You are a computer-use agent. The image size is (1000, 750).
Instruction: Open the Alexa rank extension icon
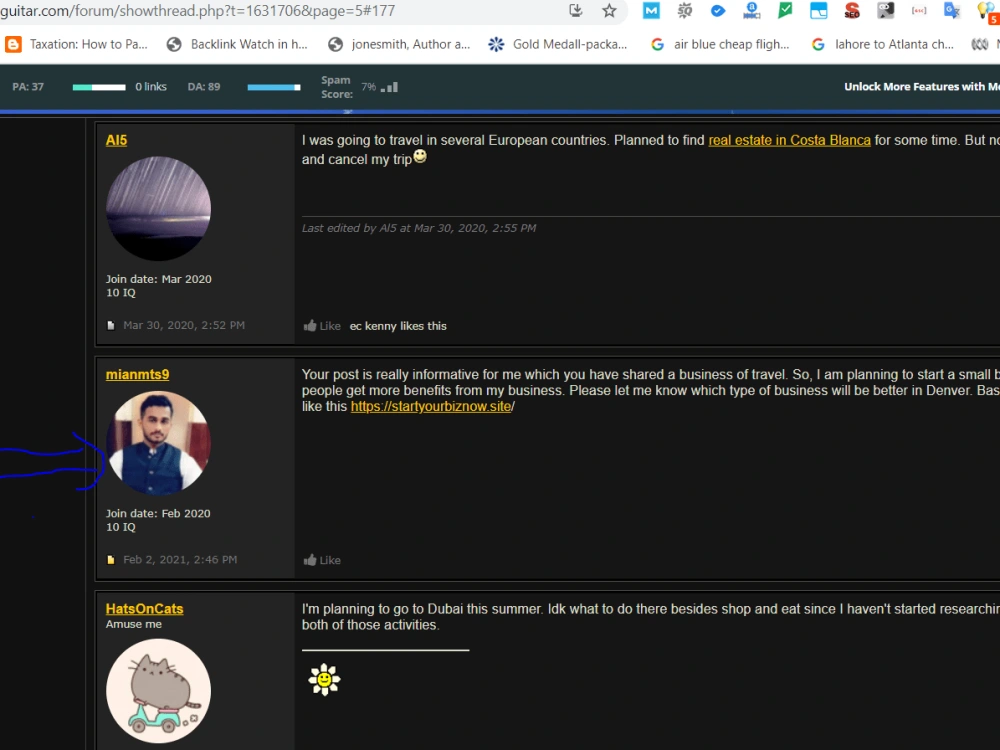tap(752, 10)
